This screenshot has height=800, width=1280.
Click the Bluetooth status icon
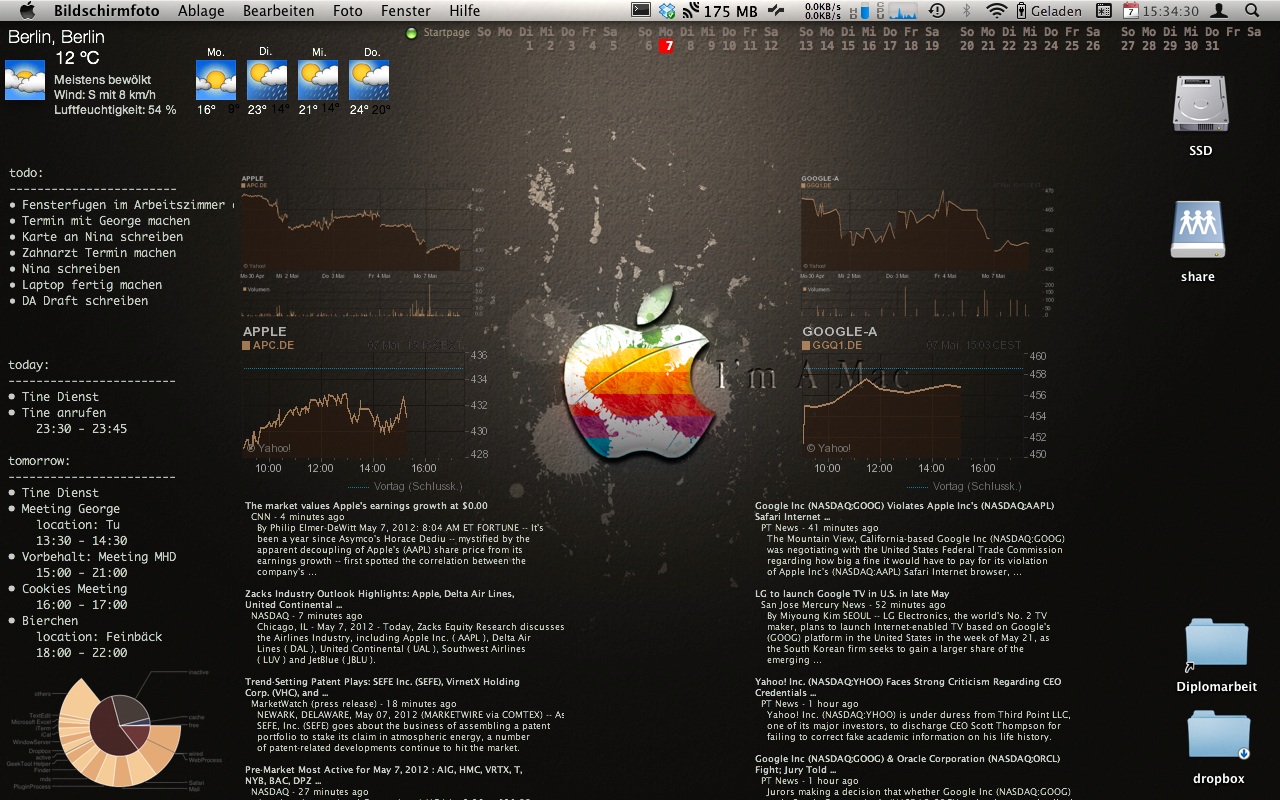tap(966, 11)
